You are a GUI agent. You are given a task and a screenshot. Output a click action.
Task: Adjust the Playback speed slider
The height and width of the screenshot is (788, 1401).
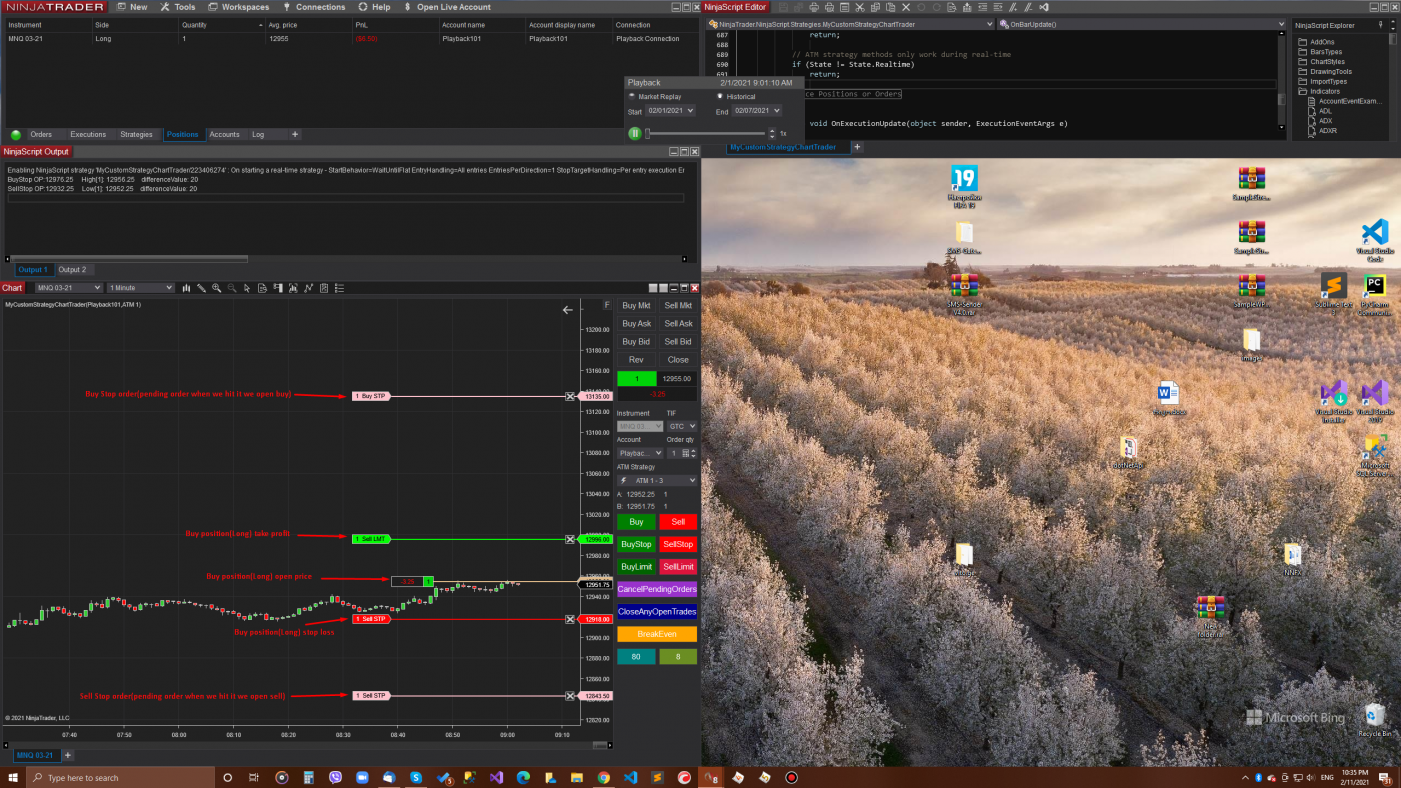707,133
